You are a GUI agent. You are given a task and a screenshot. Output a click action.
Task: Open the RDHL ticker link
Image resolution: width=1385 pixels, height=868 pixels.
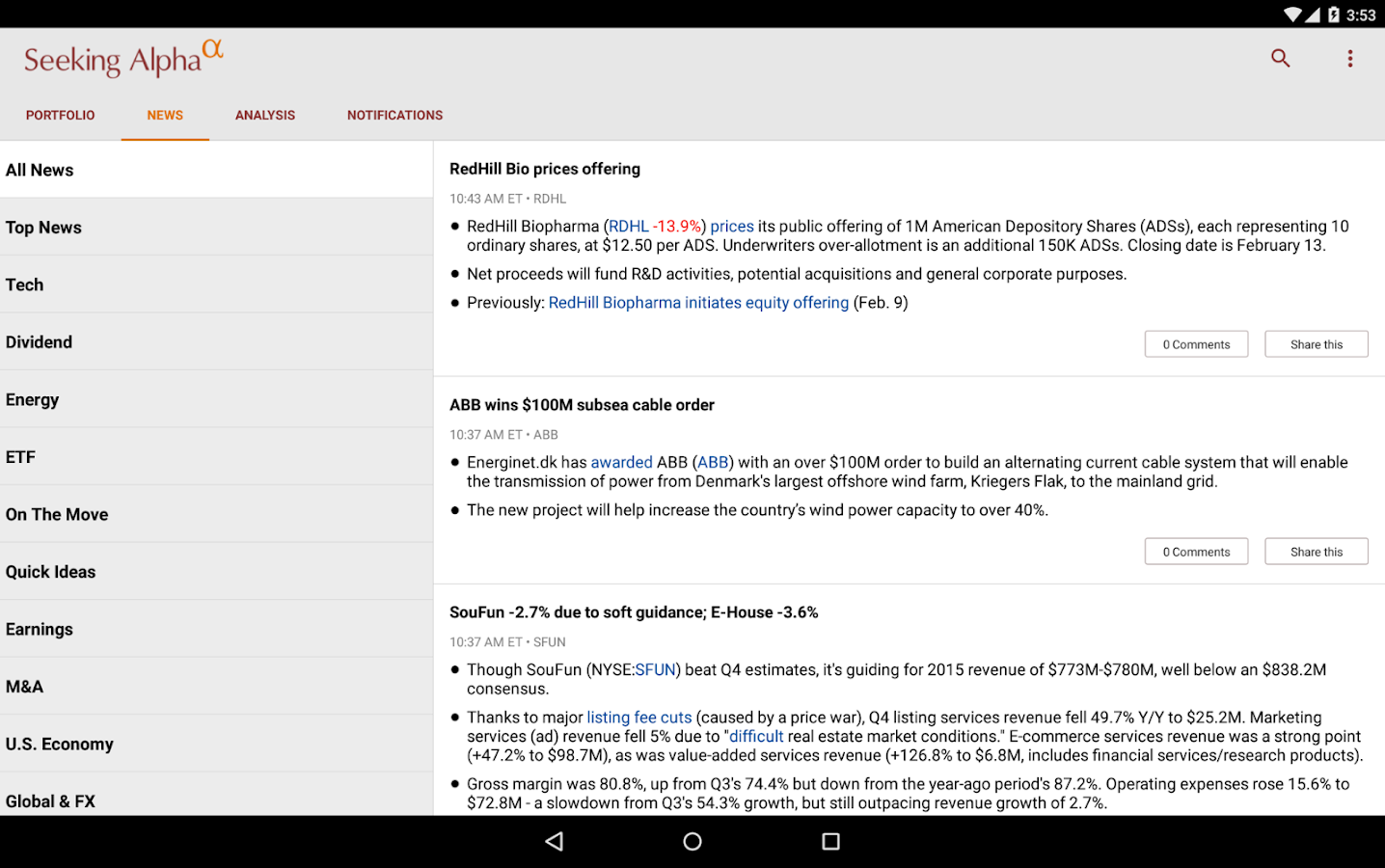click(629, 226)
